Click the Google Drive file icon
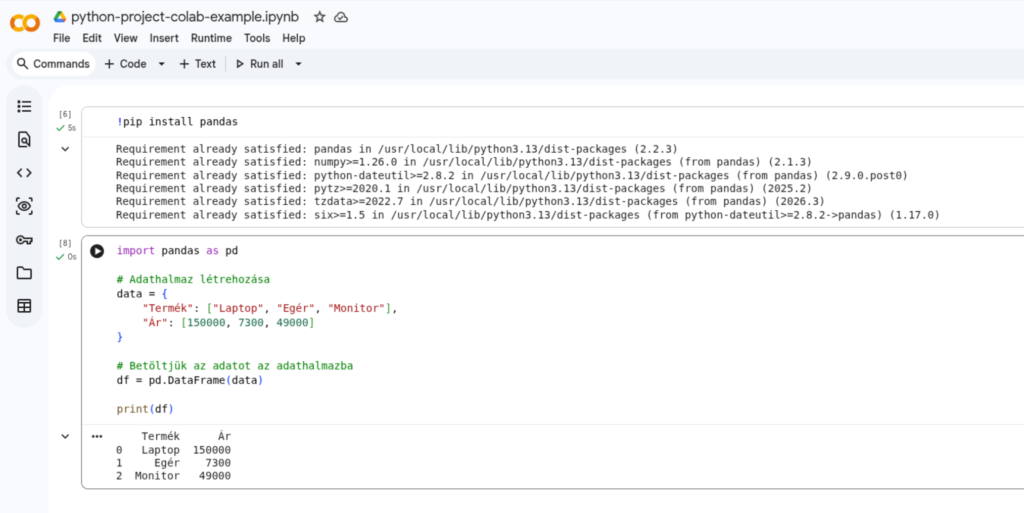 [59, 17]
